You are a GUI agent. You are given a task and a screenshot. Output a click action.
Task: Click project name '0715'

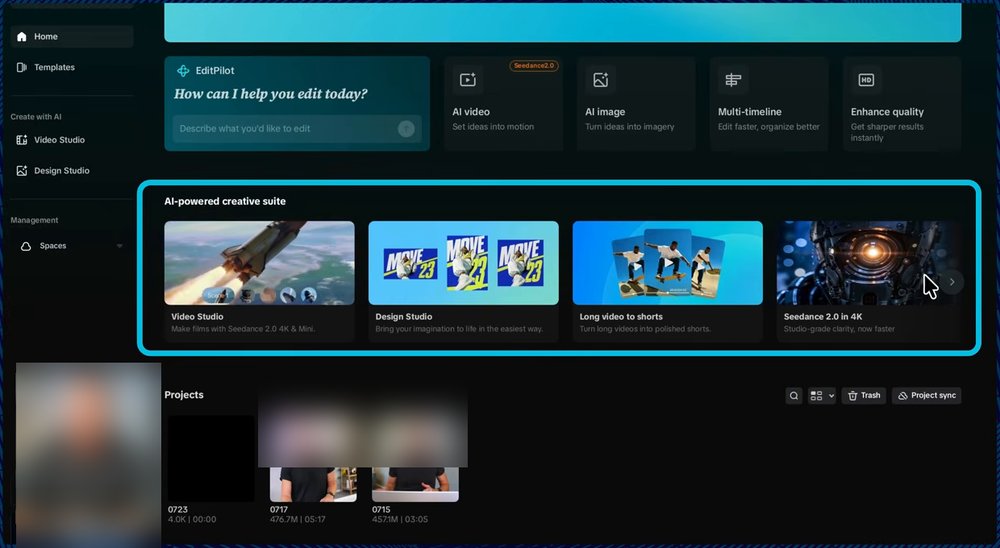click(381, 509)
